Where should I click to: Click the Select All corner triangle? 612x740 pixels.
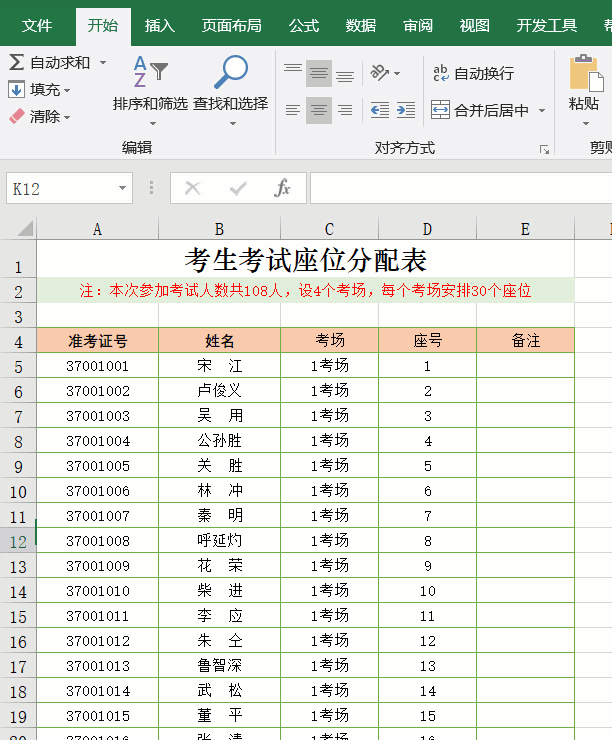click(x=25, y=228)
